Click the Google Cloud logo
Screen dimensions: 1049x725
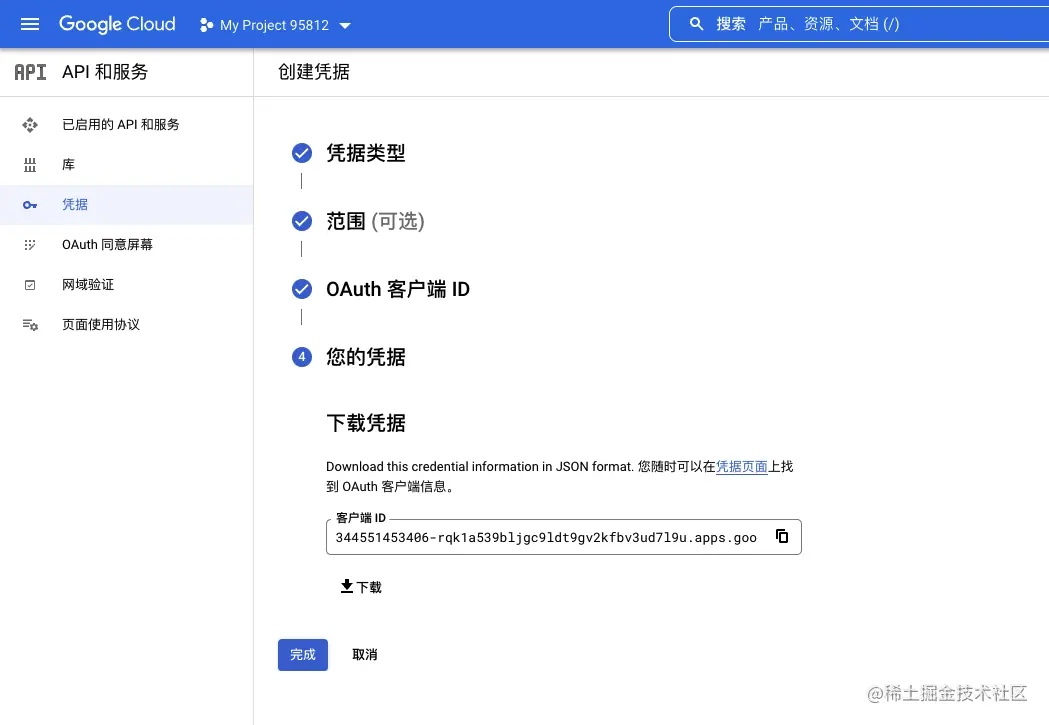[x=117, y=24]
